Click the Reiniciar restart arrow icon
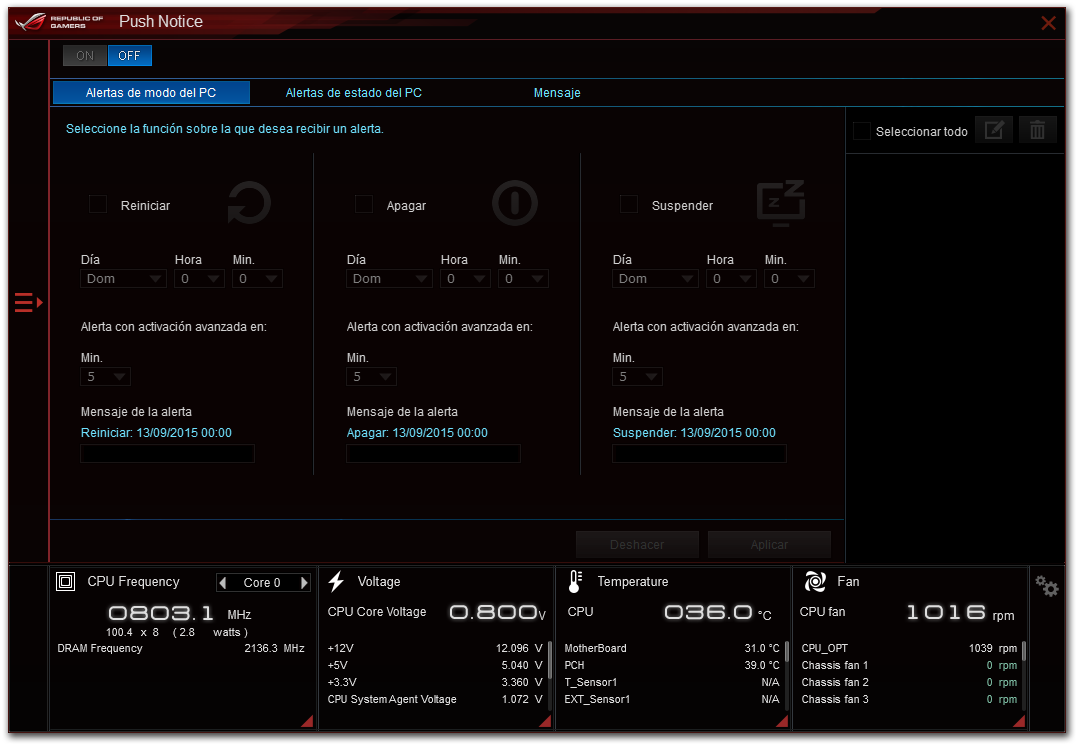The image size is (1081, 747). click(248, 204)
